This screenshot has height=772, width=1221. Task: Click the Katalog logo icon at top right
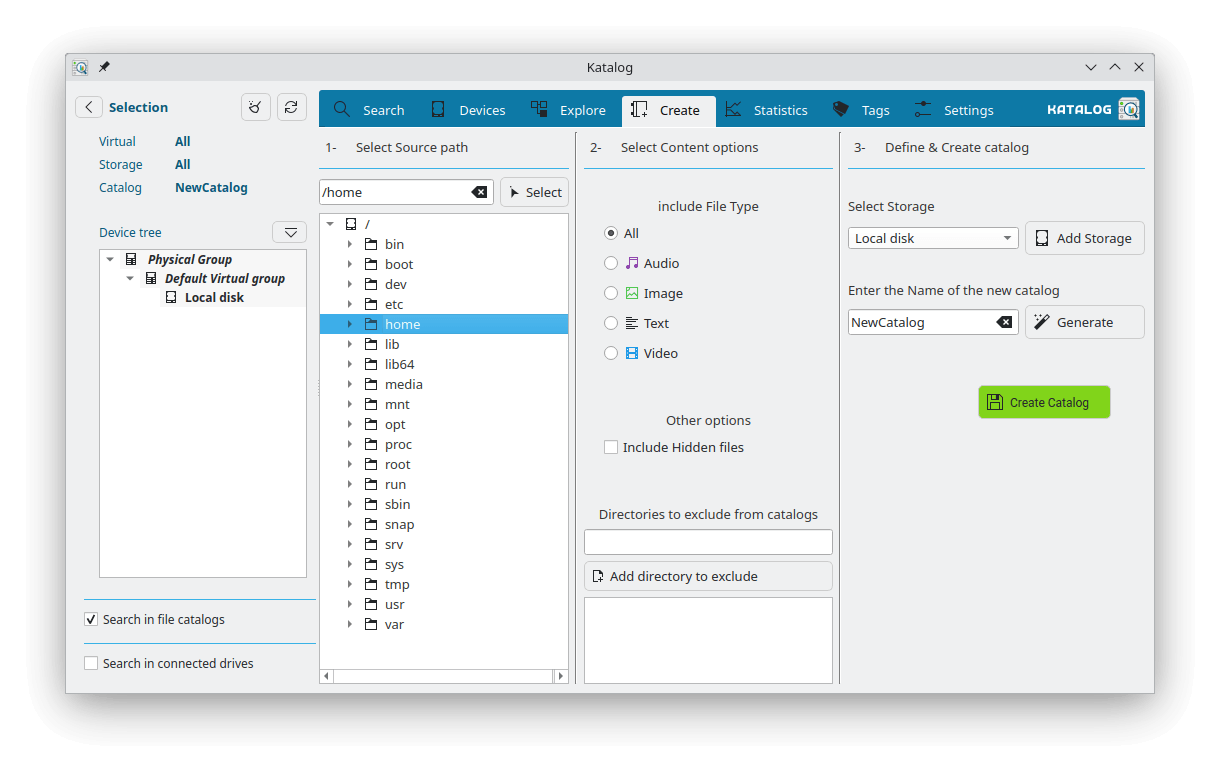point(1129,109)
